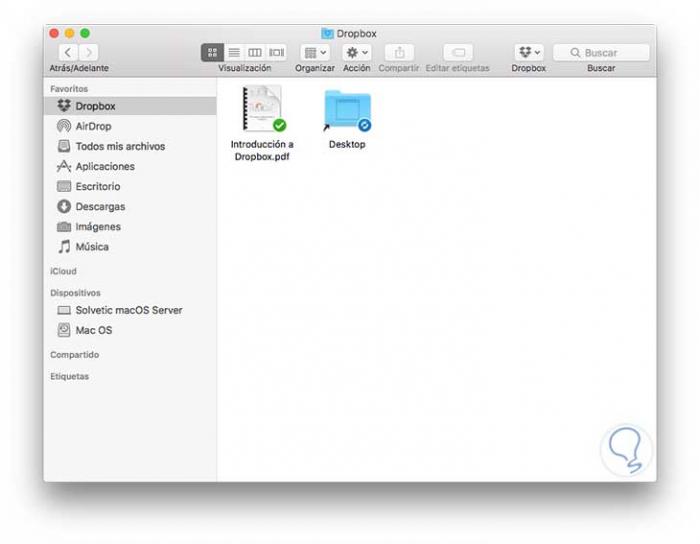Switch to icon view

tap(212, 53)
